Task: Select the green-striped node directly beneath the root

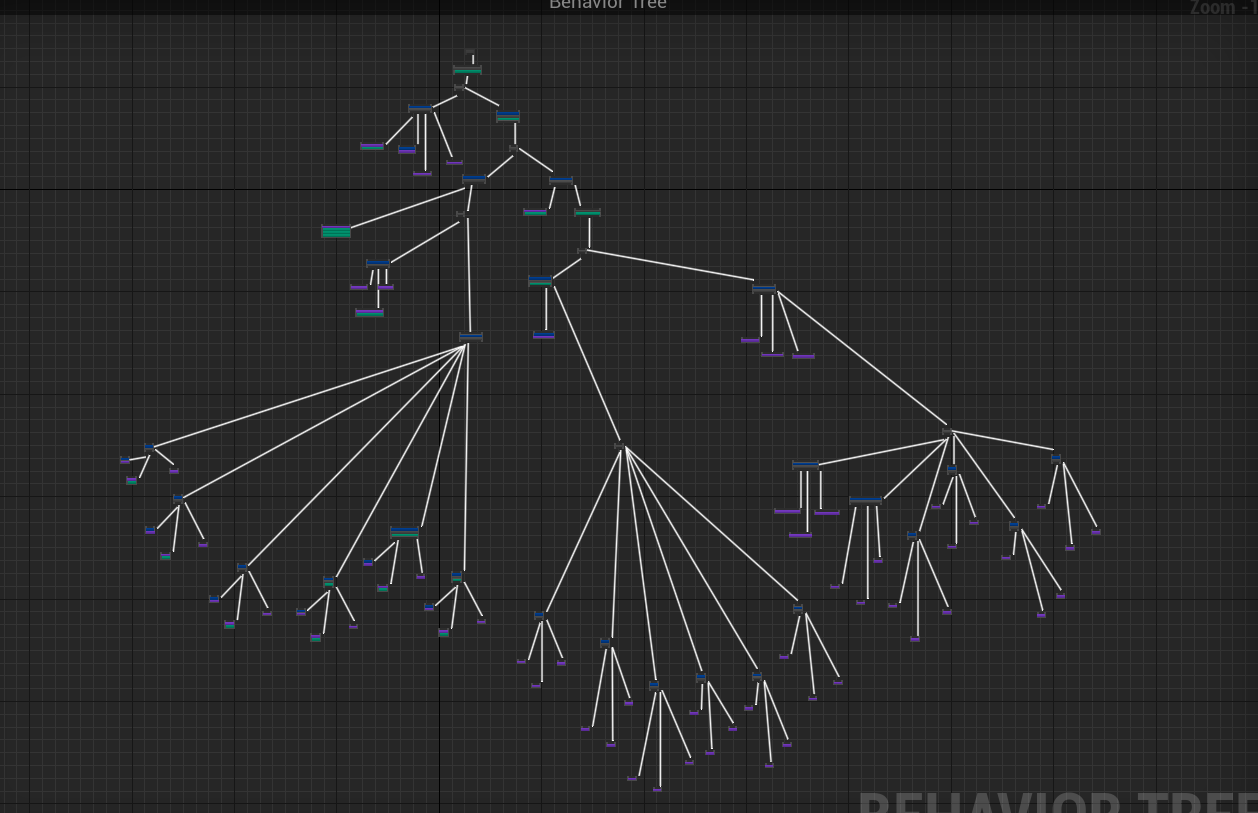Action: (467, 70)
